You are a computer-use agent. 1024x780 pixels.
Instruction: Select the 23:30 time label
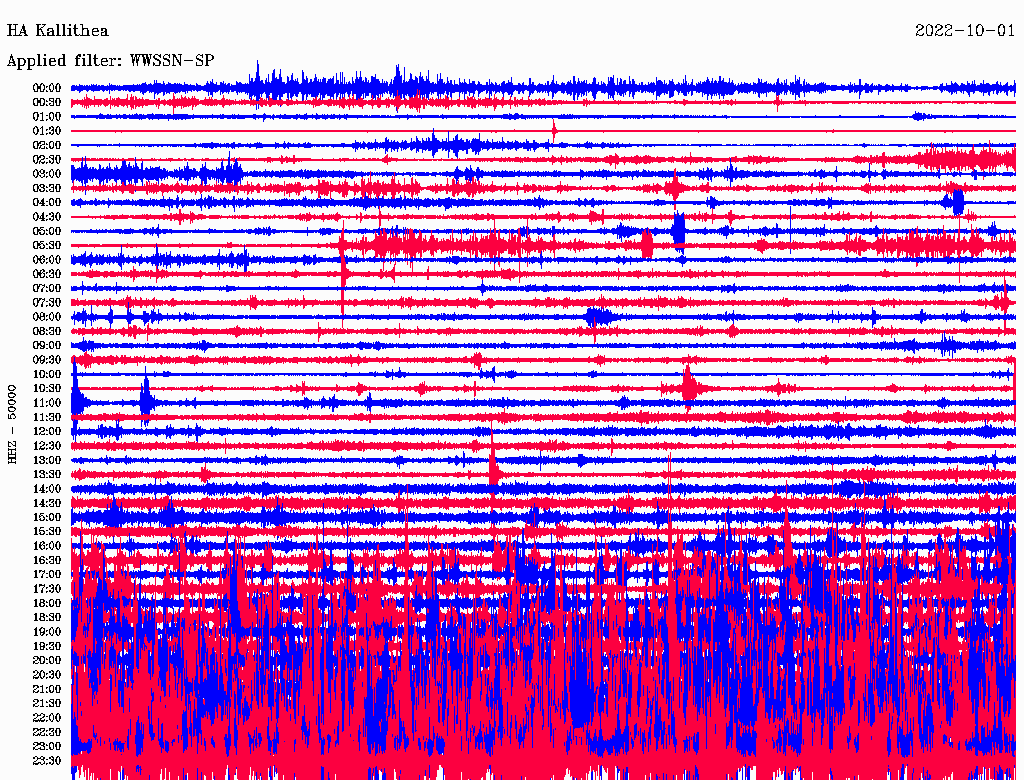[x=47, y=760]
